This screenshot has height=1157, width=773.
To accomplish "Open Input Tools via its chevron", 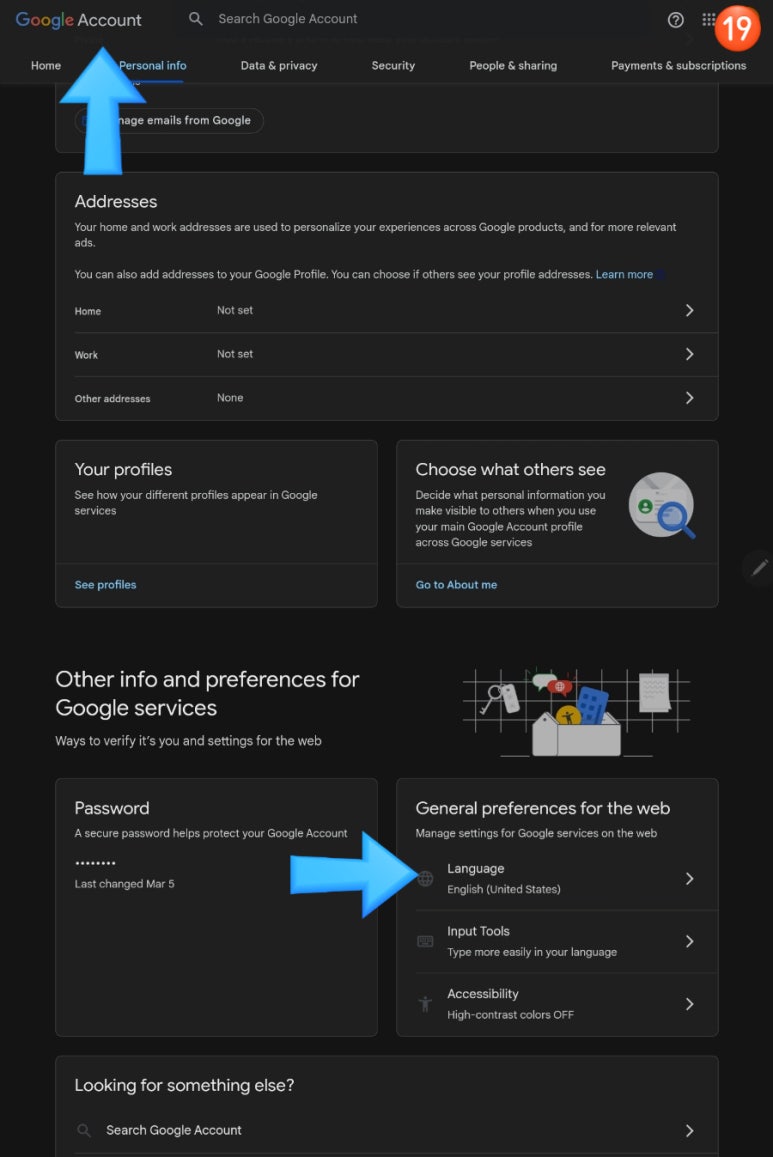I will tap(689, 941).
